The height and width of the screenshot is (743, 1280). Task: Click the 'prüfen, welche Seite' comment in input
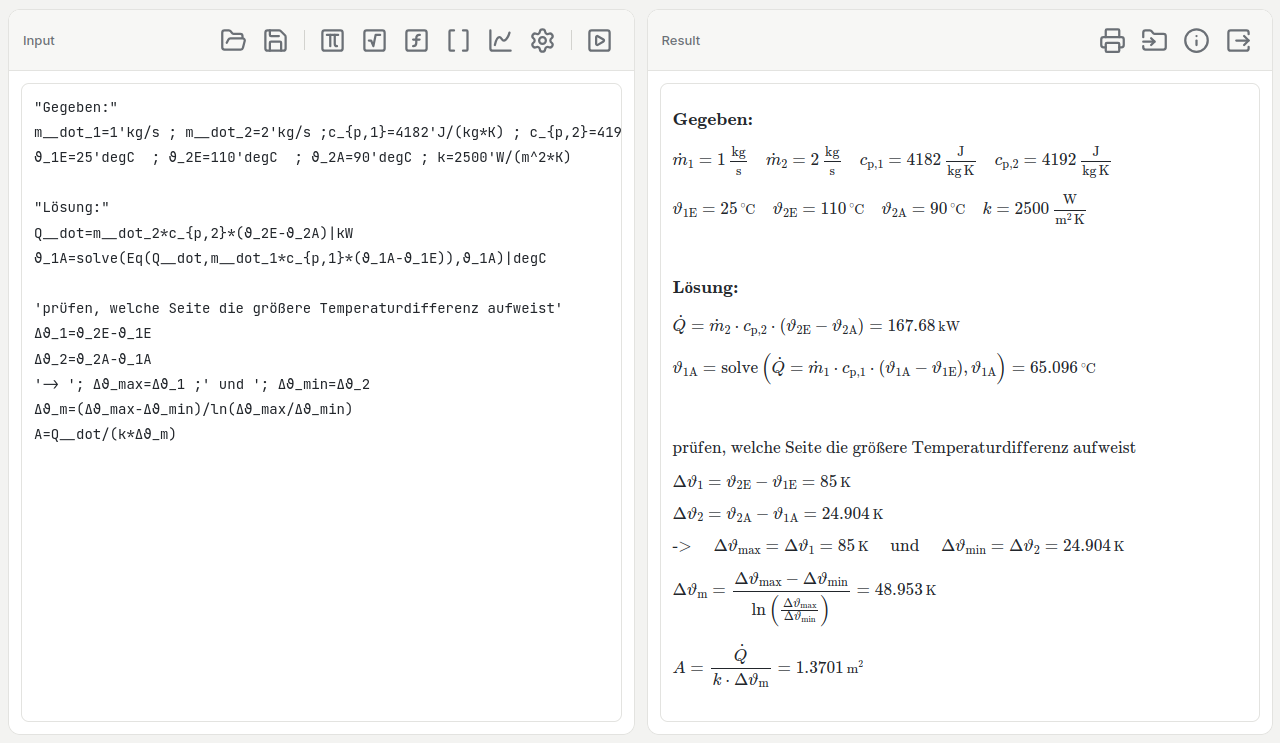tap(298, 309)
